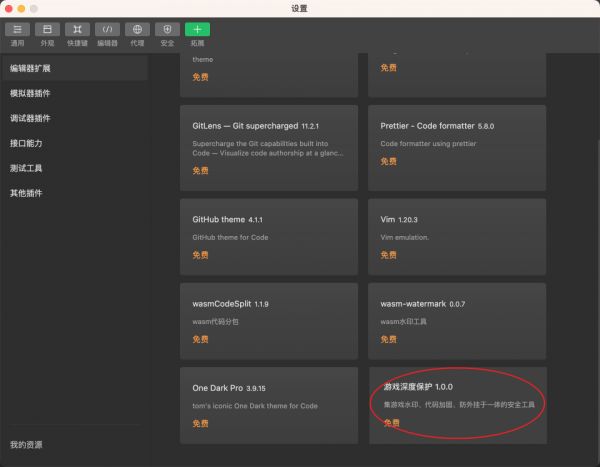Open the 代理 proxy settings tab
The height and width of the screenshot is (467, 600).
pos(137,34)
